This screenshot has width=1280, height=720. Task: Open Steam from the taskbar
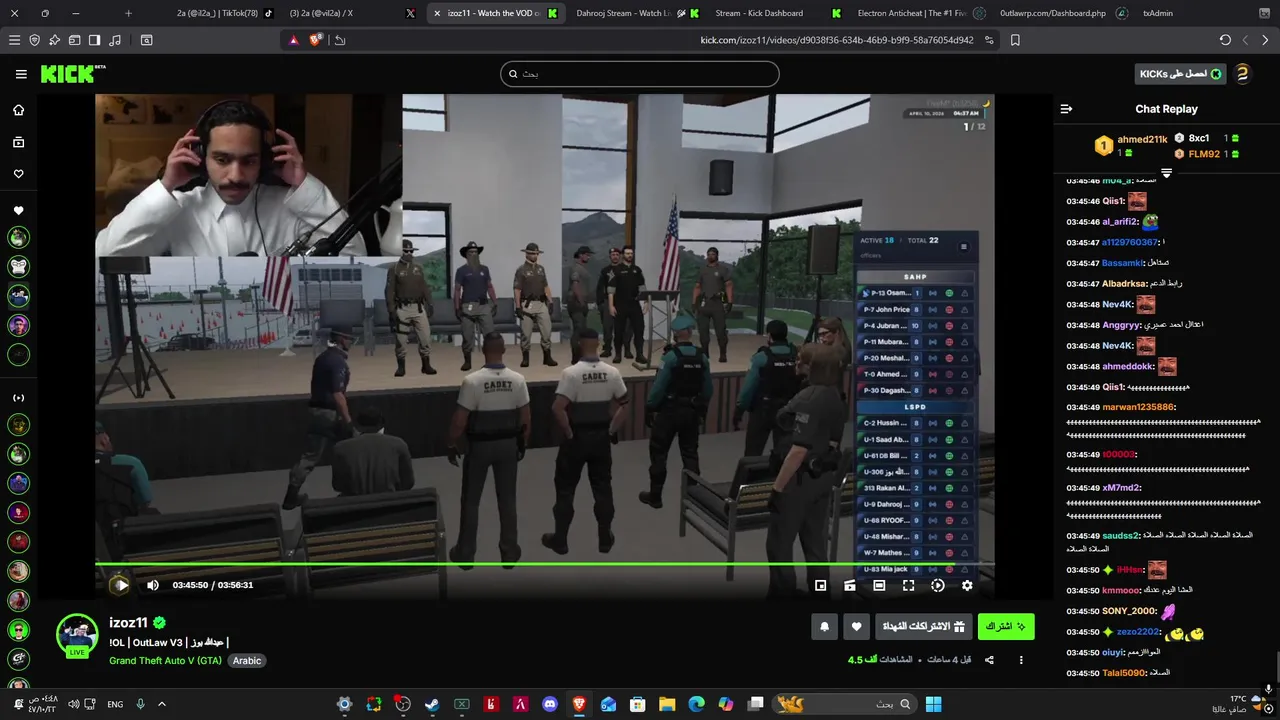[432, 704]
